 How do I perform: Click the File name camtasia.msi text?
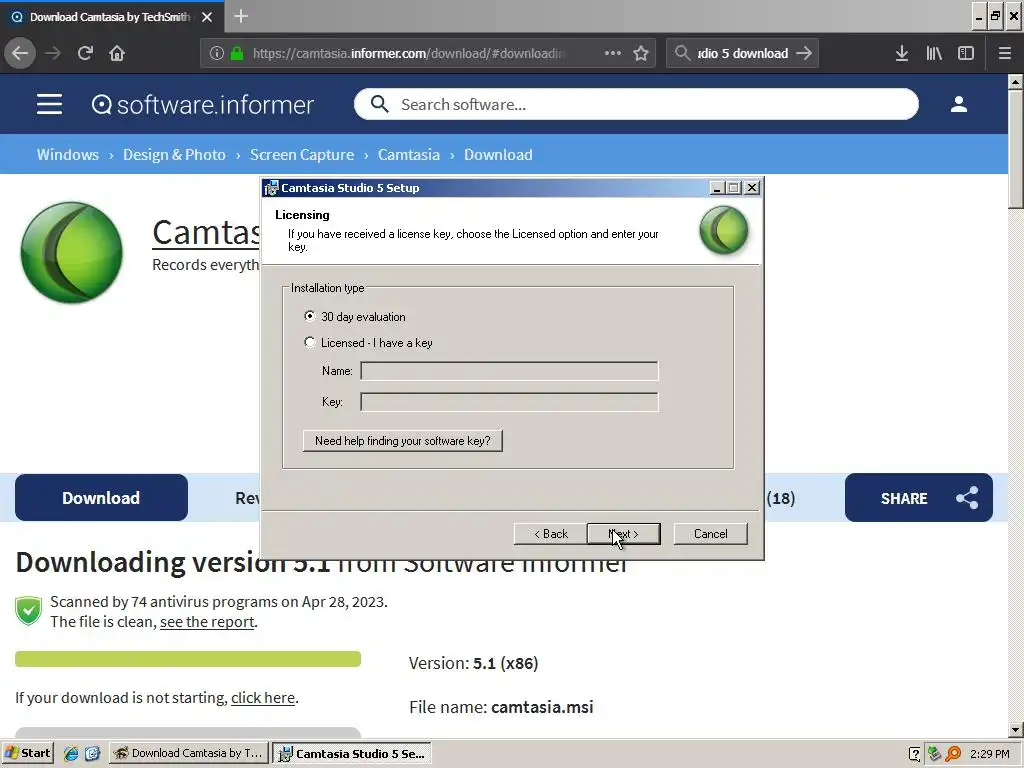coord(501,707)
